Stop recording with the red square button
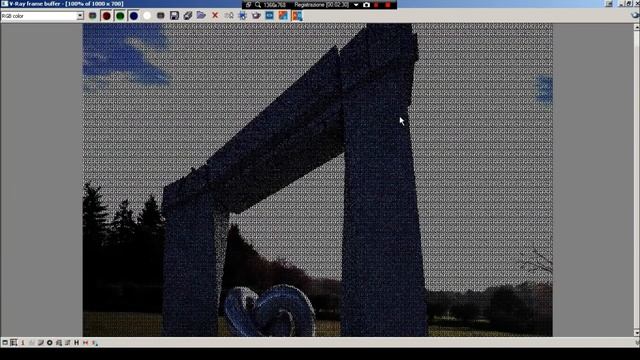The height and width of the screenshot is (360, 640). pos(388,5)
